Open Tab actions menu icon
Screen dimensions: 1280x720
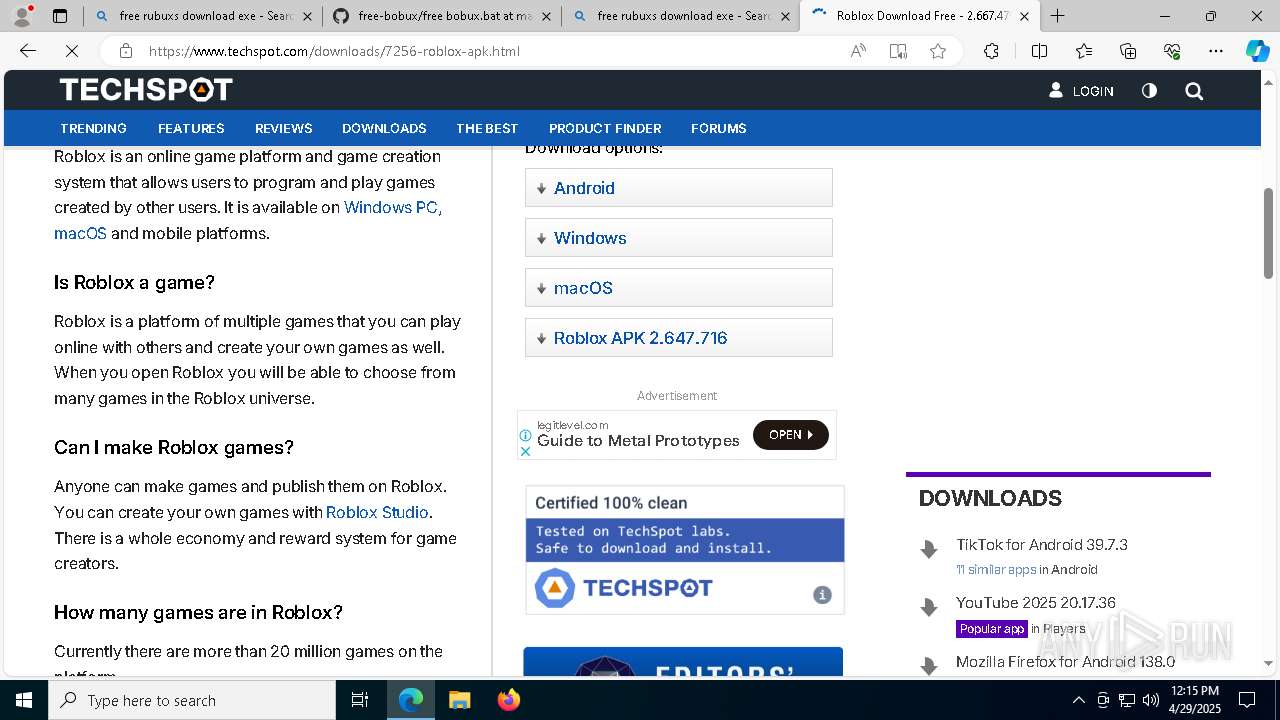tap(60, 16)
